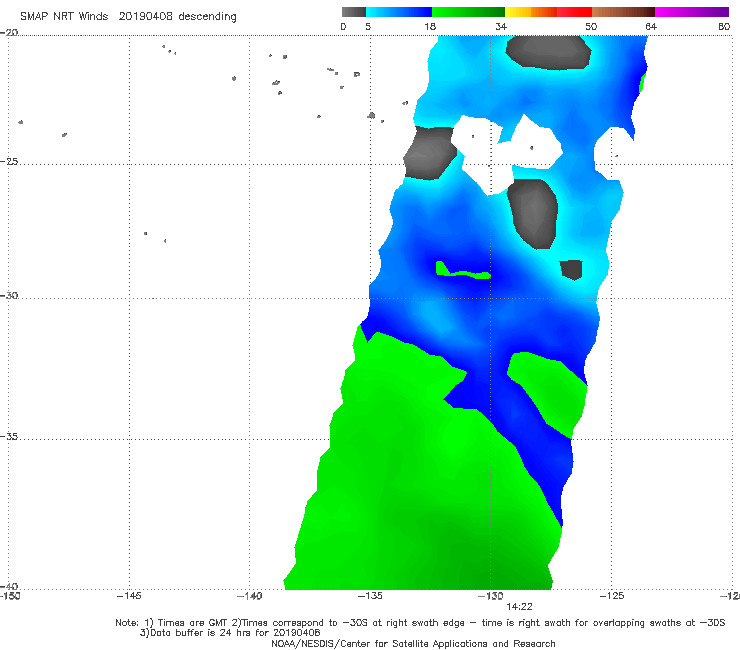The image size is (740, 650).
Task: Pick the red colorbar segment before 50
Action: [x=574, y=12]
